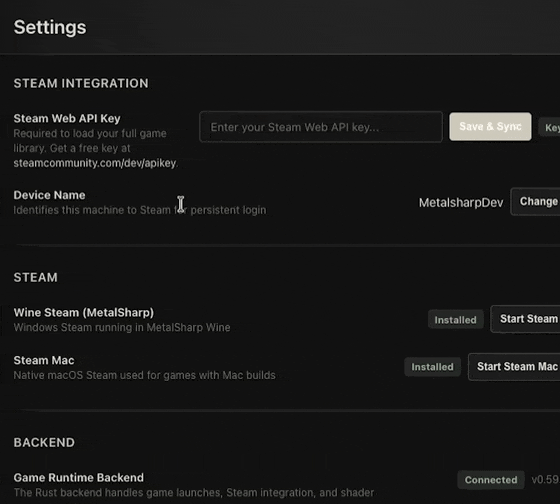Click the Wine Steam (MetalSharp) label

tap(84, 313)
